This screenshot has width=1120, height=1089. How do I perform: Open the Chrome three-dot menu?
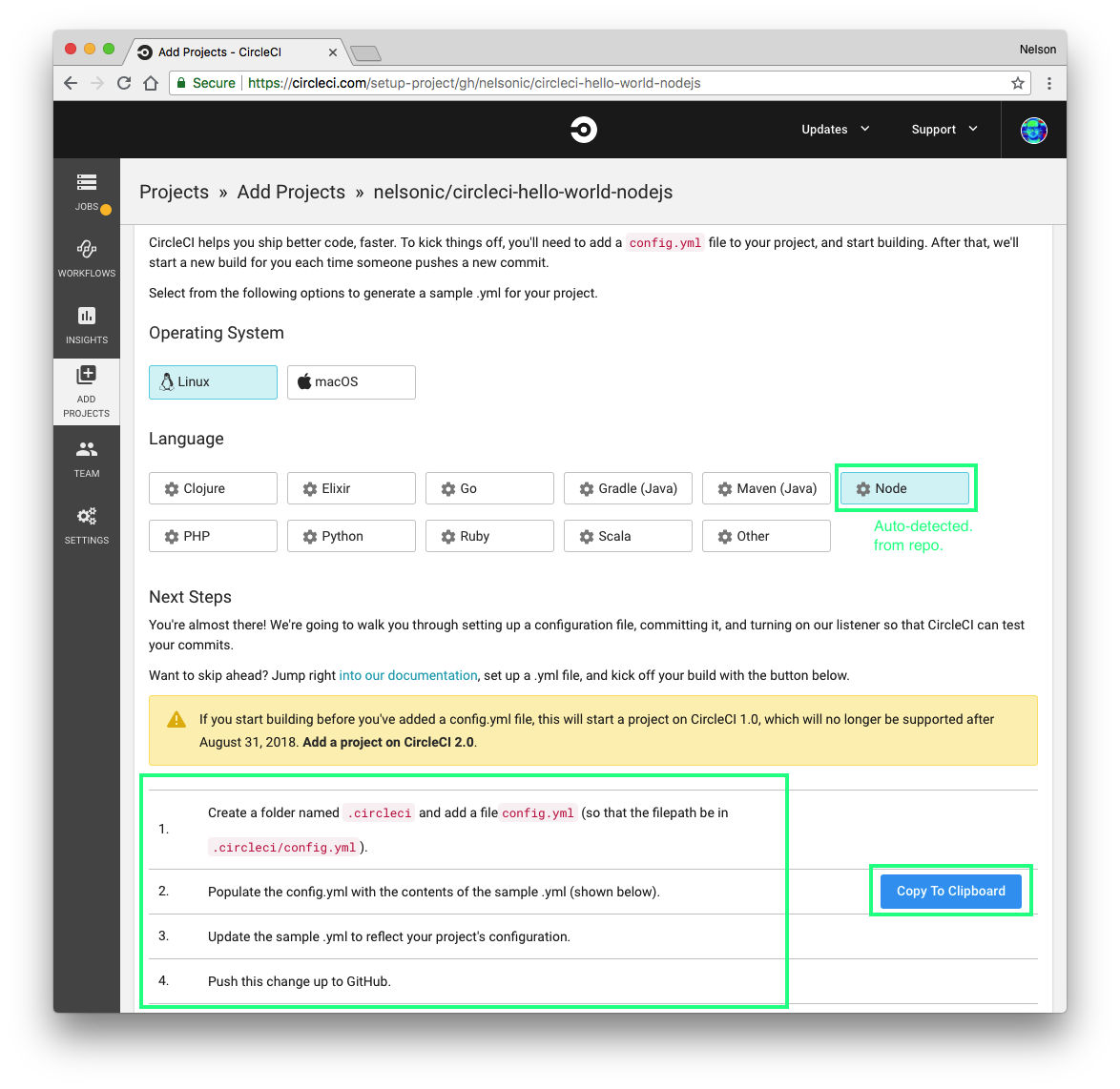(x=1048, y=83)
